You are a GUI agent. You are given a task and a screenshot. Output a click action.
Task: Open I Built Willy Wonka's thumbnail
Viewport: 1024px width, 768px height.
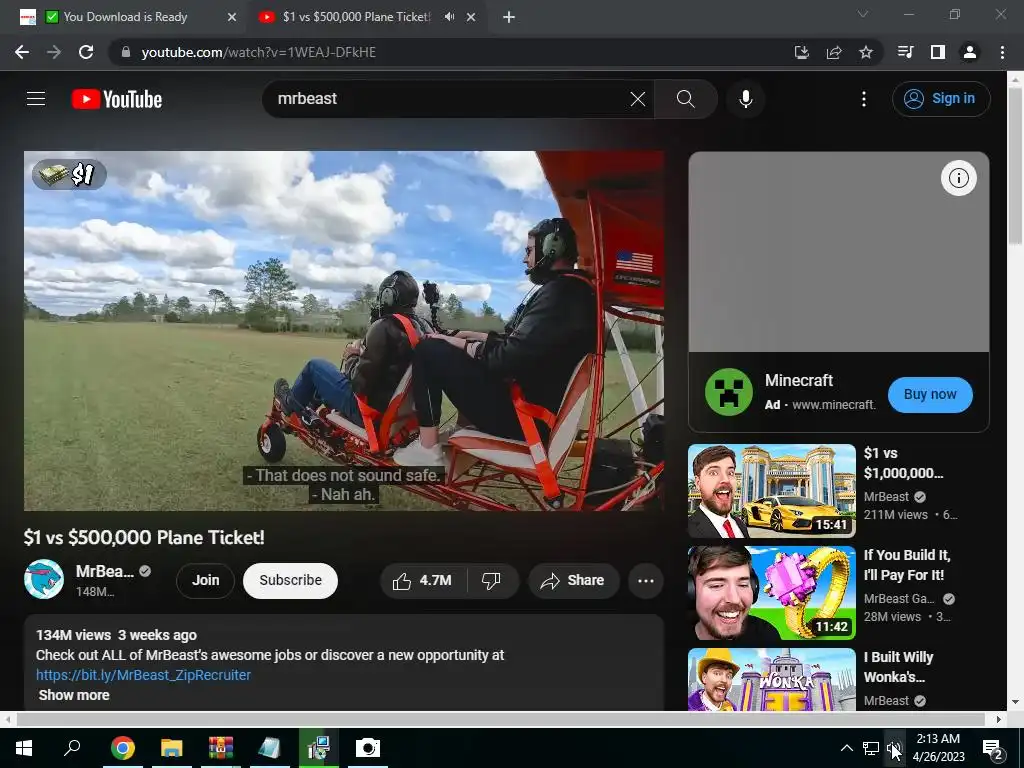coord(771,679)
